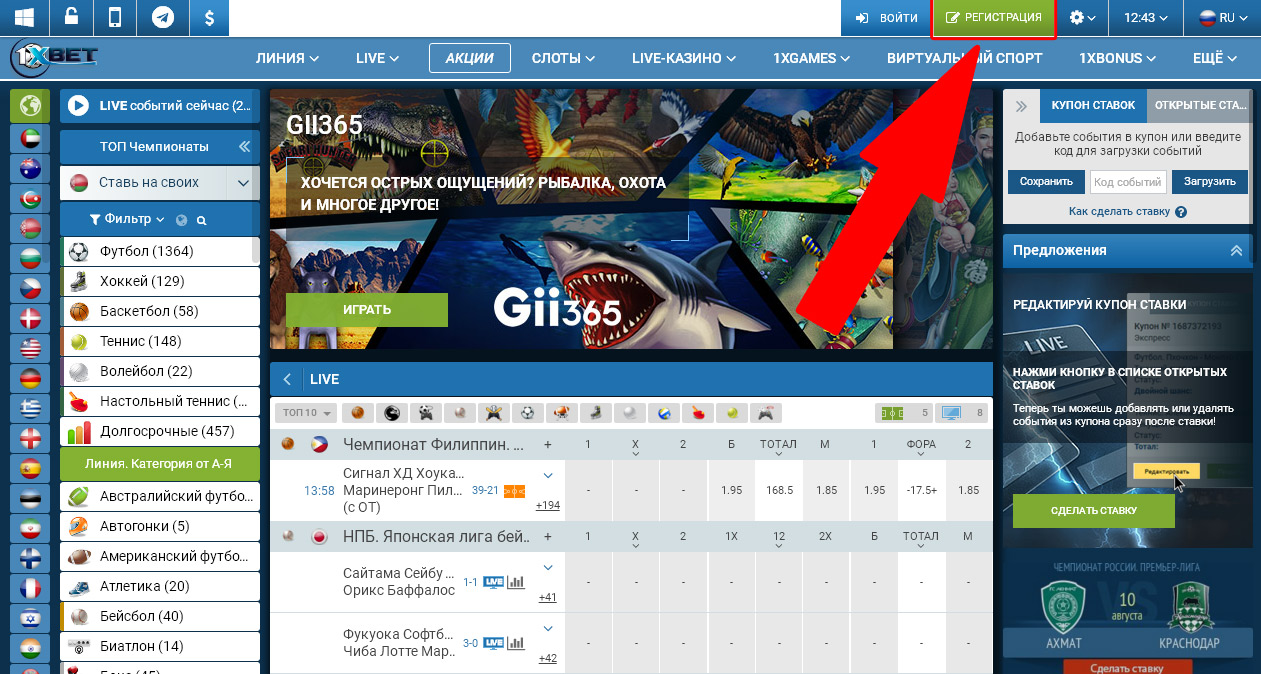Open the ЛИНИЯ menu
Image resolution: width=1261 pixels, height=674 pixels.
tap(287, 58)
